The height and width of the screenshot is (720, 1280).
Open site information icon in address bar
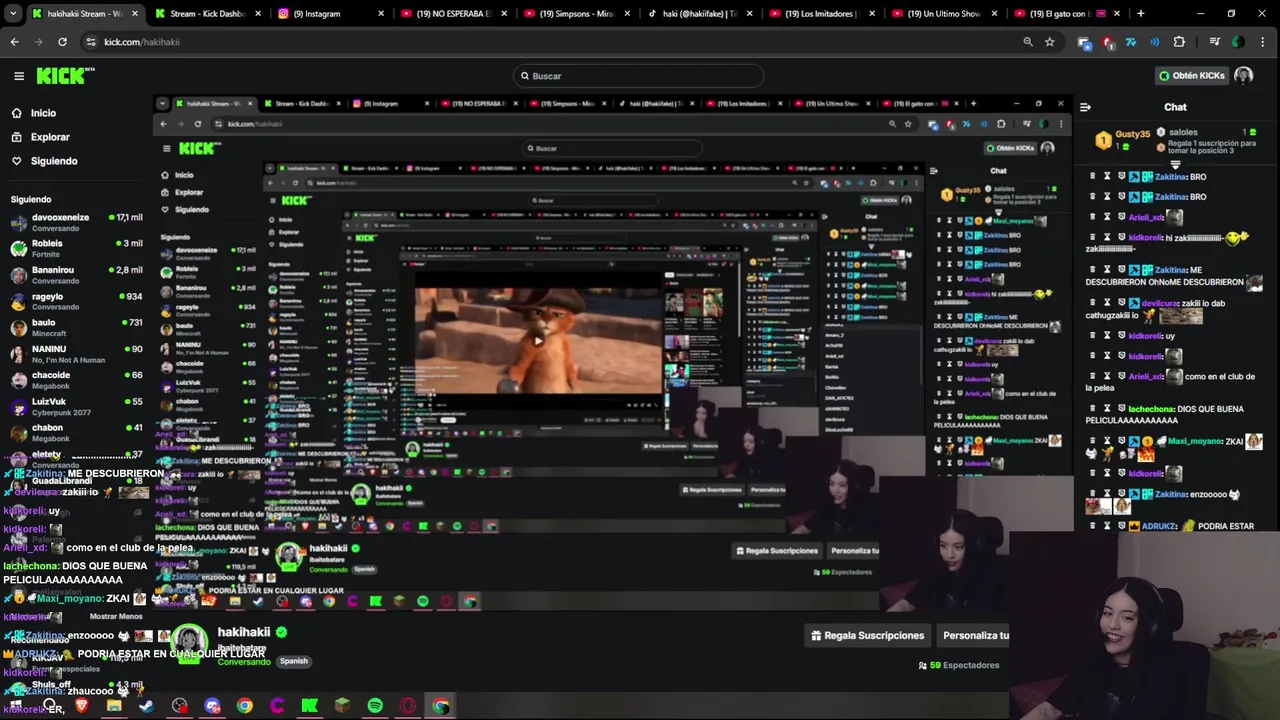tap(91, 42)
